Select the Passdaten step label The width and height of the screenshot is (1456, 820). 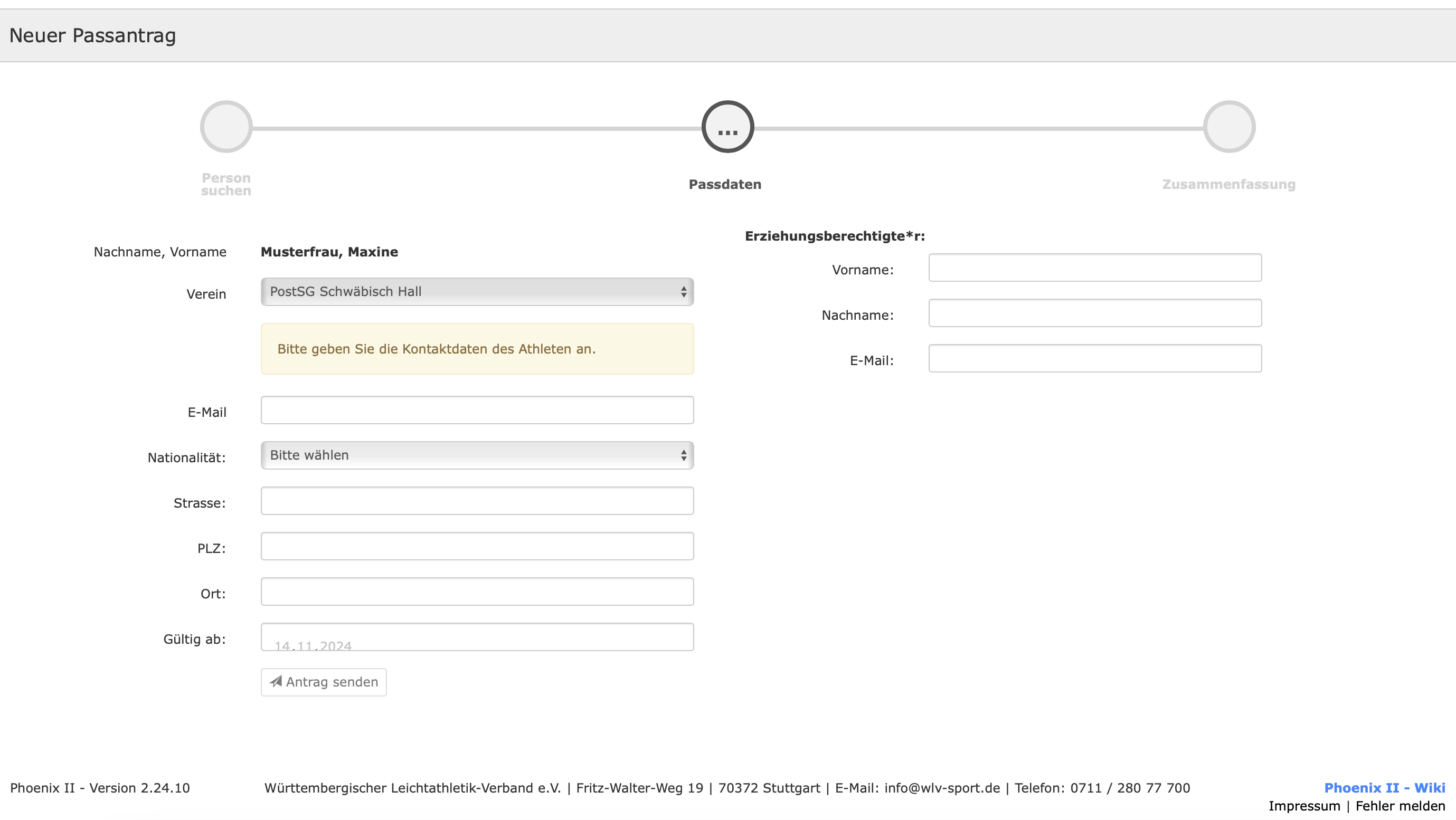(x=725, y=184)
